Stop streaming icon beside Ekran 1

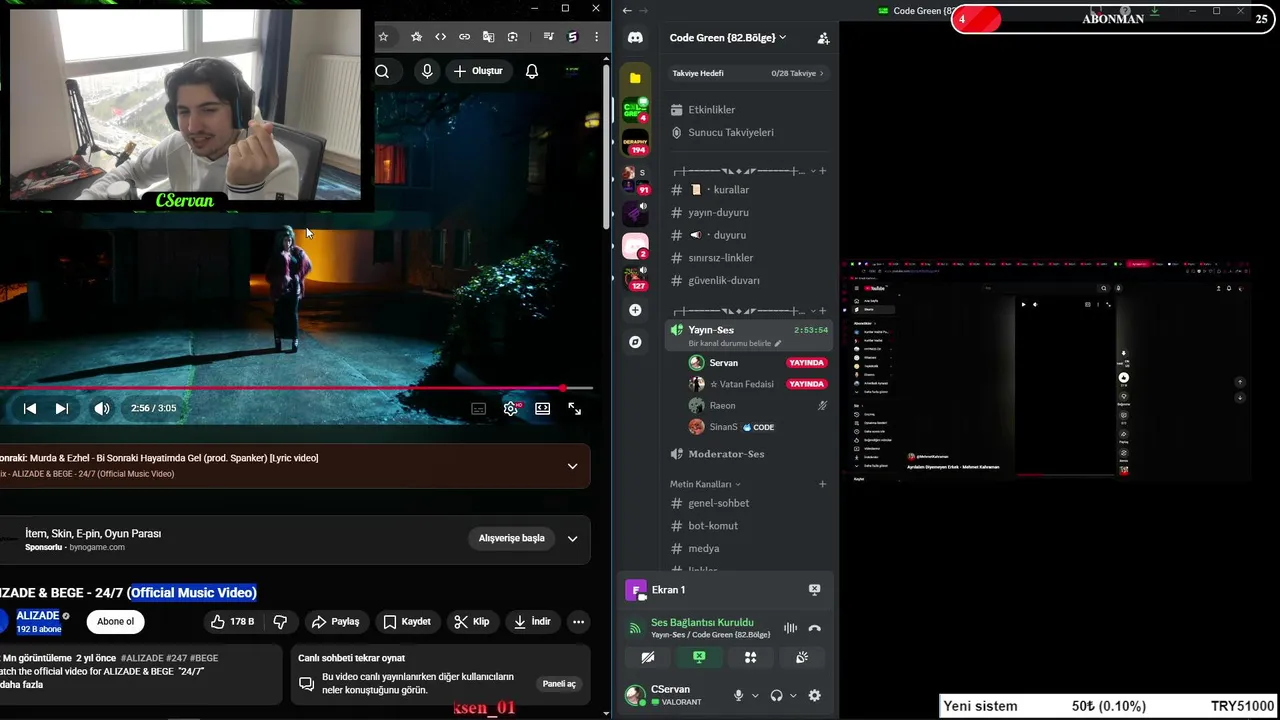[814, 590]
